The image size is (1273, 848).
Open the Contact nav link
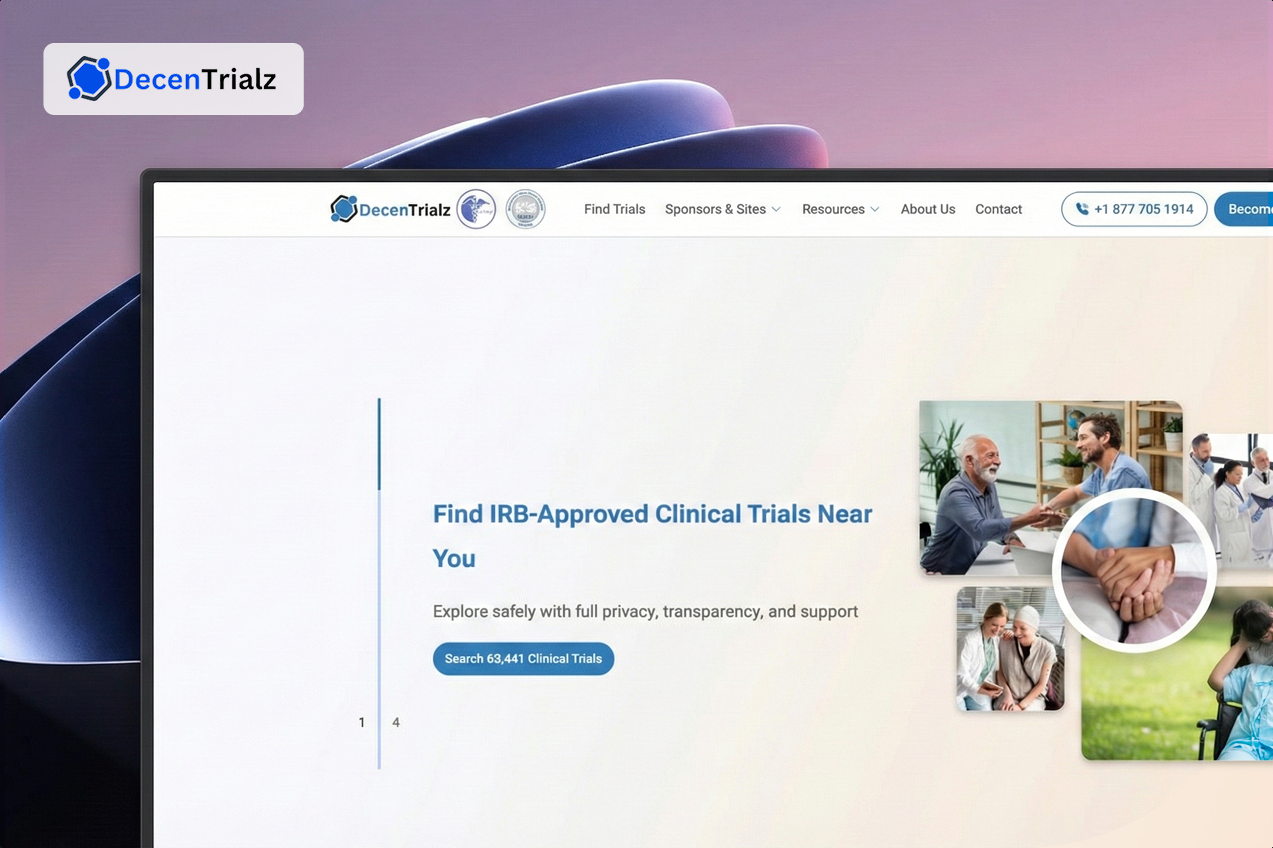pos(998,210)
